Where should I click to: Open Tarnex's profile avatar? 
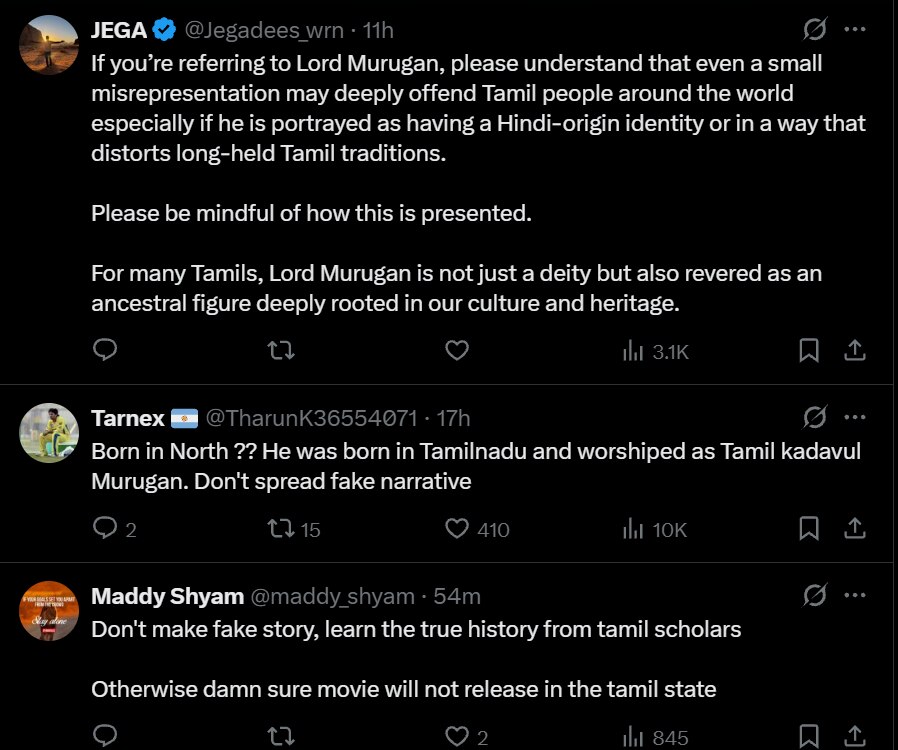click(x=49, y=433)
